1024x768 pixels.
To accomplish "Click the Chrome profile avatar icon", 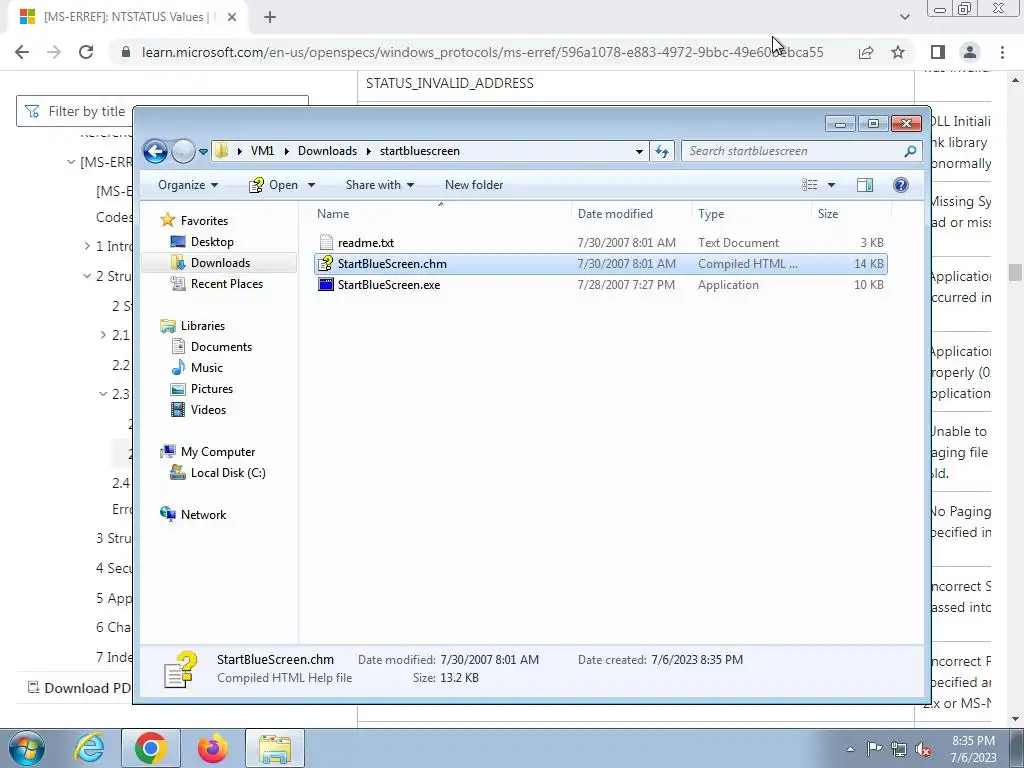I will pyautogui.click(x=970, y=52).
